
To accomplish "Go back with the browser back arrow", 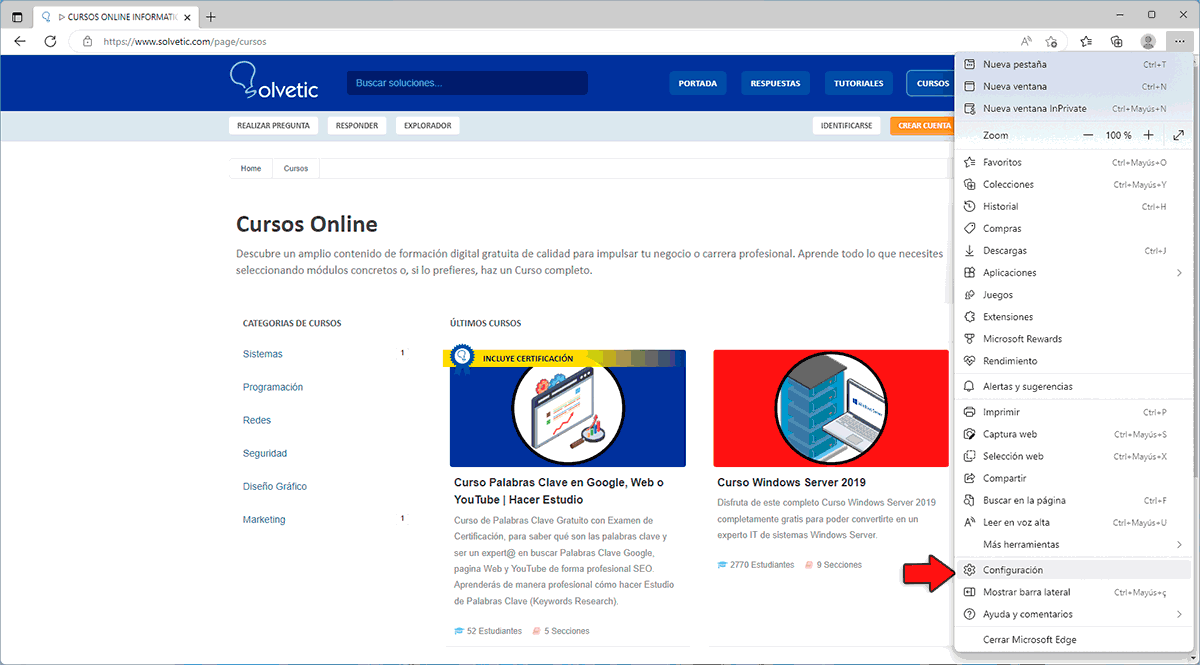I will tap(20, 42).
